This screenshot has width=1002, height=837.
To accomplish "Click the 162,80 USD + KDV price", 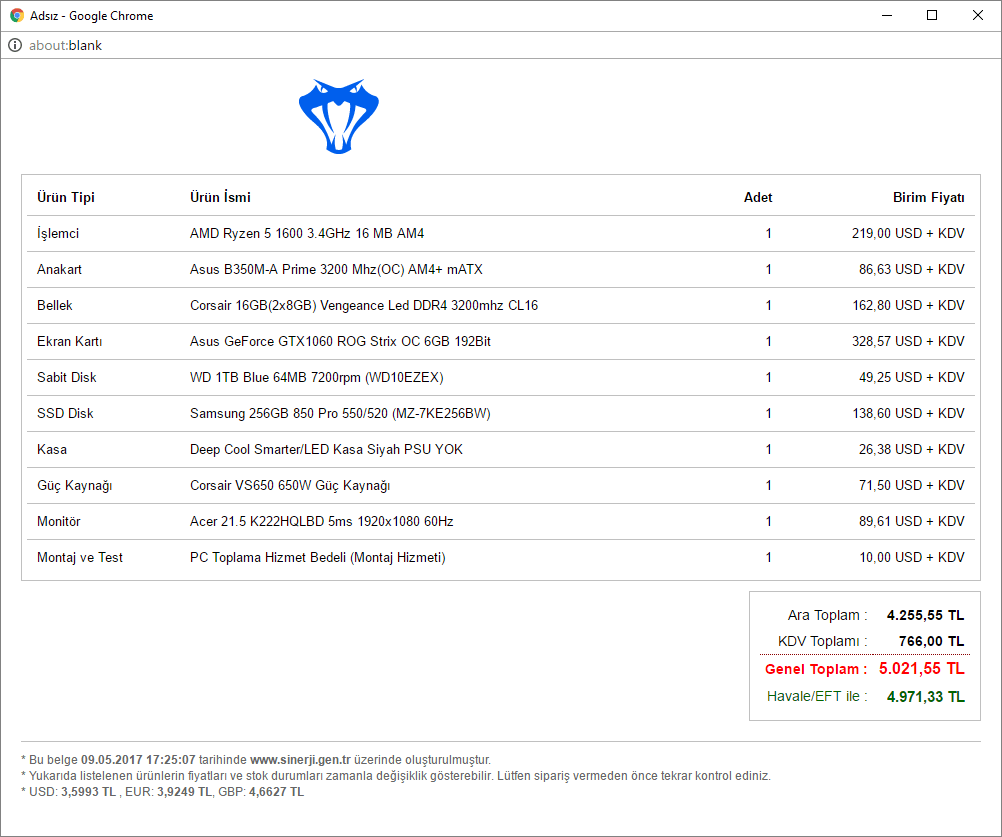I will click(909, 305).
